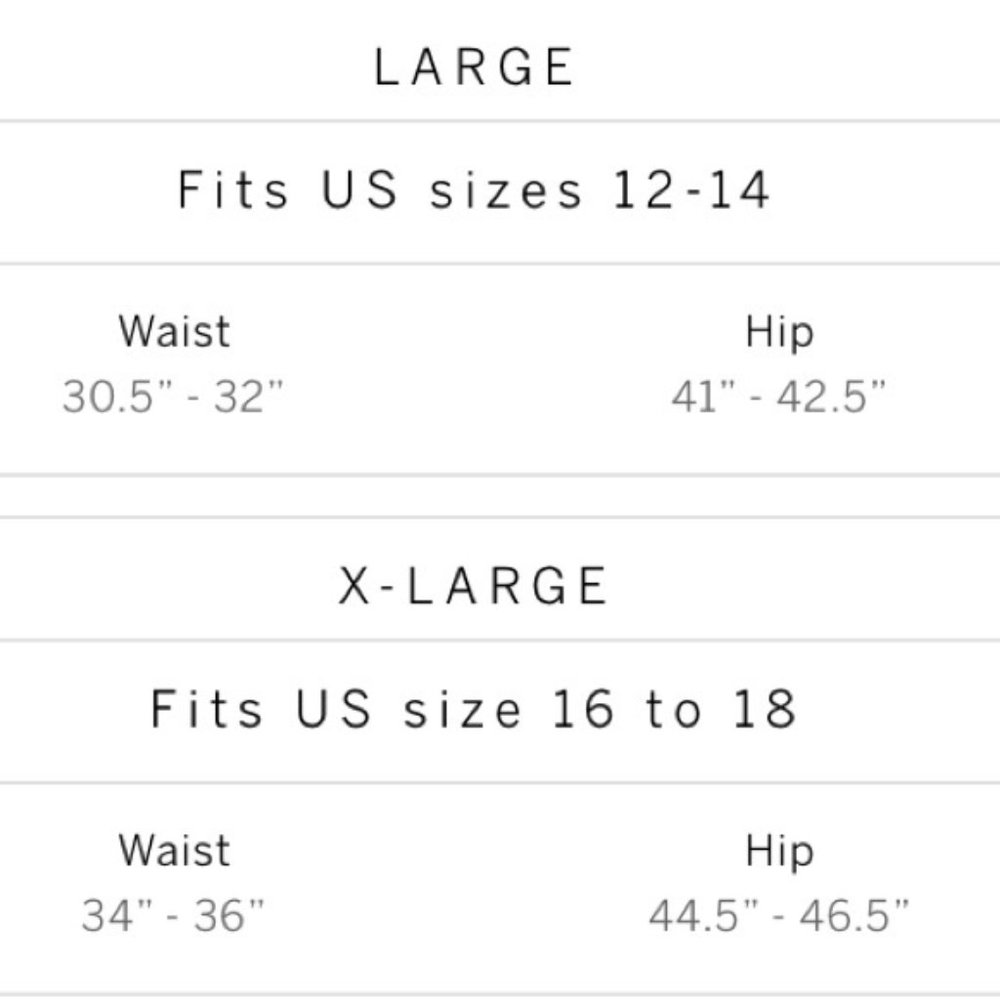Click the divider line below X-LARGE heading
The image size is (1000, 1000).
[500, 640]
